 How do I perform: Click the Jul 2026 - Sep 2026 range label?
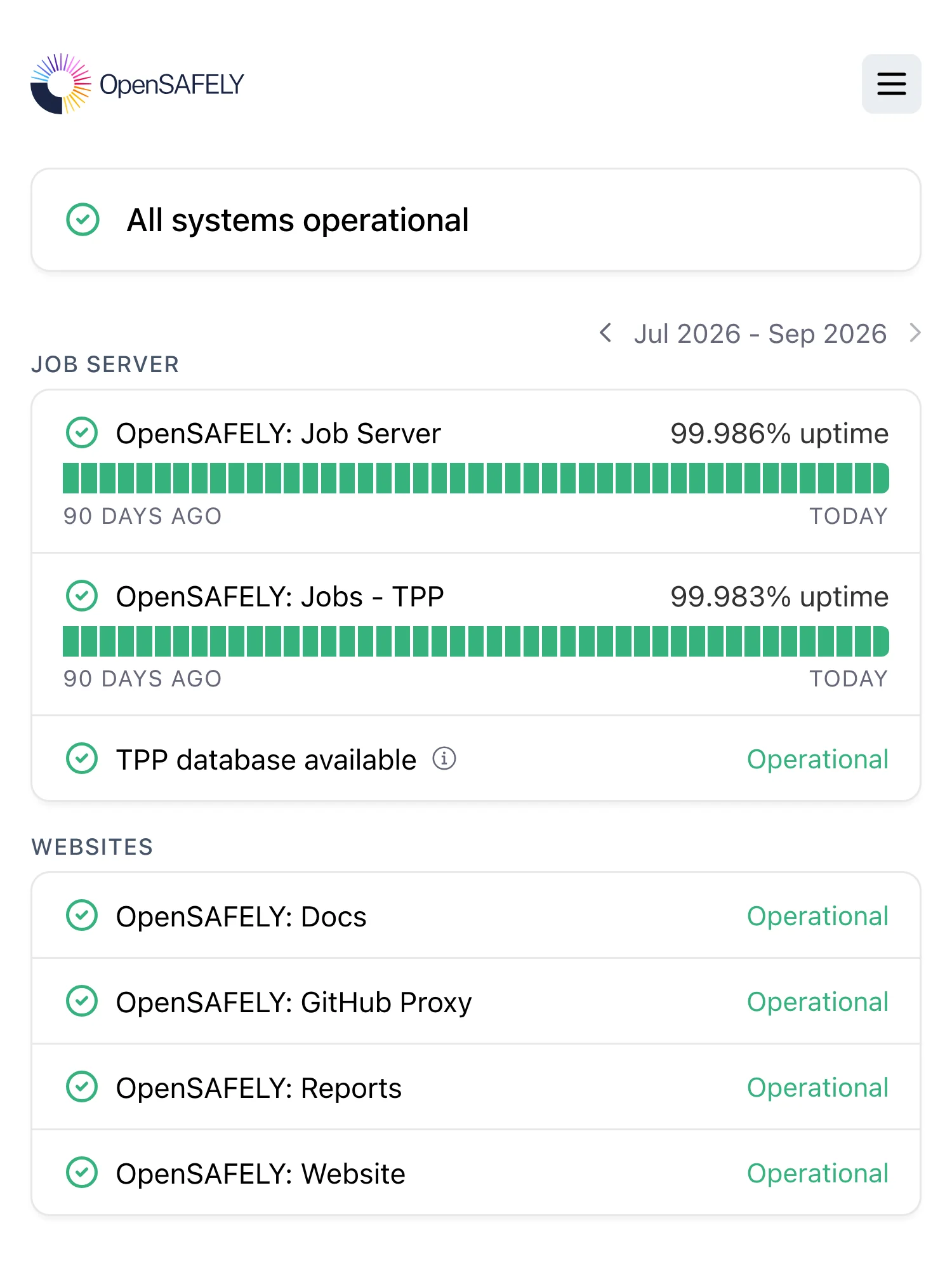[760, 333]
